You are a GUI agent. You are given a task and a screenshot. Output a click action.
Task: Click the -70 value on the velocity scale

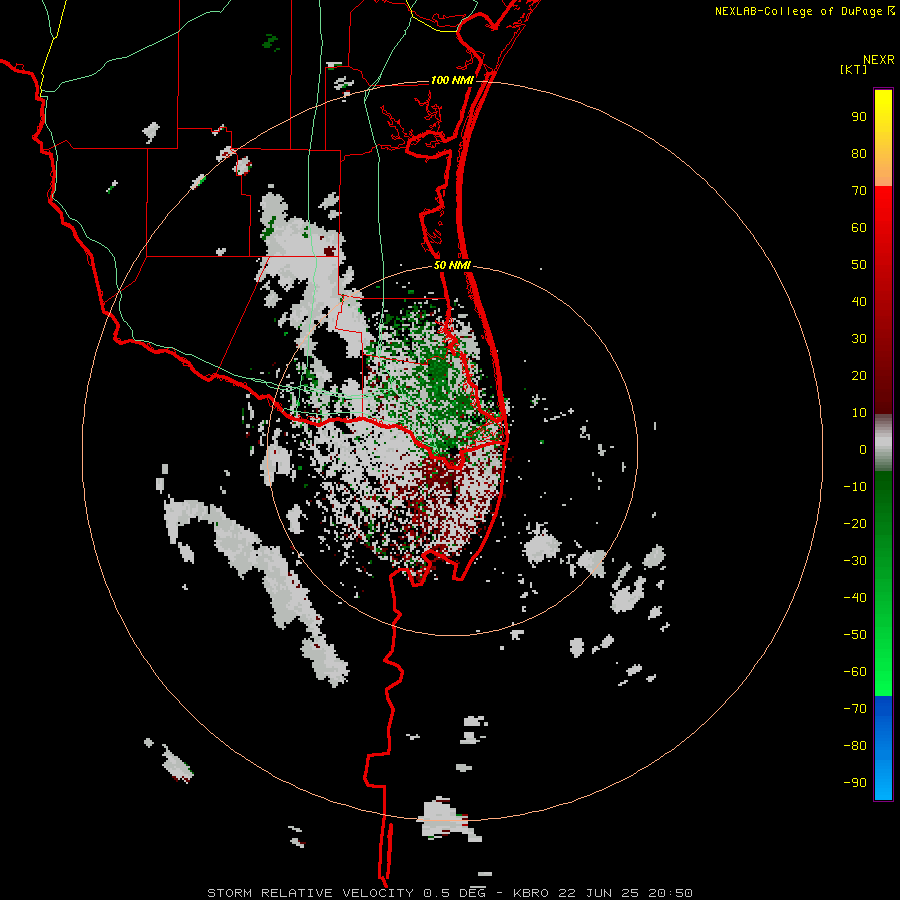[x=855, y=709]
